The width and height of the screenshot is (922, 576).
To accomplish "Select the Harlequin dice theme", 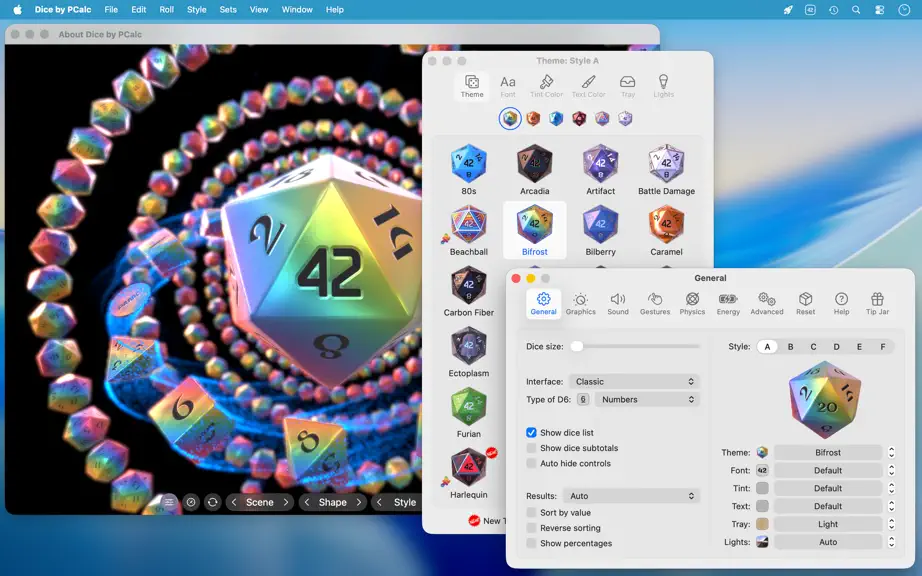I will tap(469, 473).
